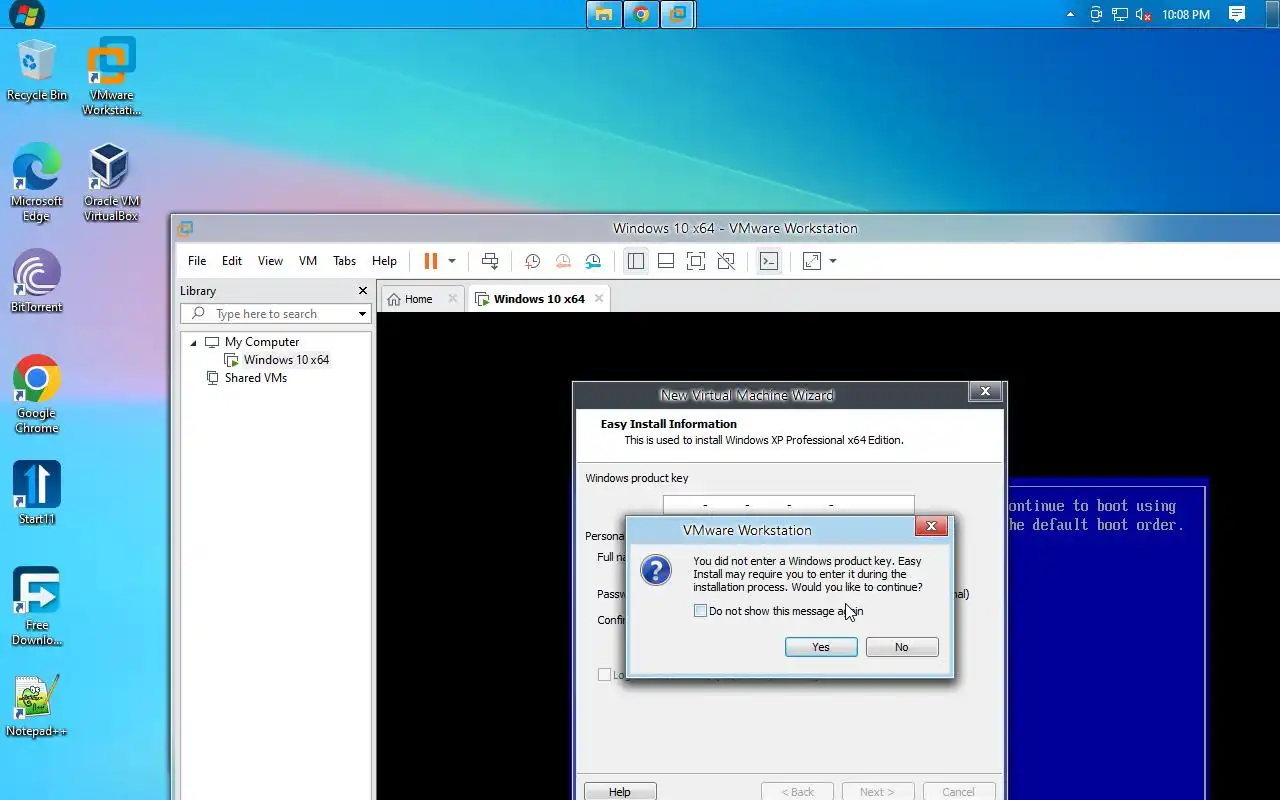
Task: Enter full screen mode in VMware
Action: [x=697, y=261]
